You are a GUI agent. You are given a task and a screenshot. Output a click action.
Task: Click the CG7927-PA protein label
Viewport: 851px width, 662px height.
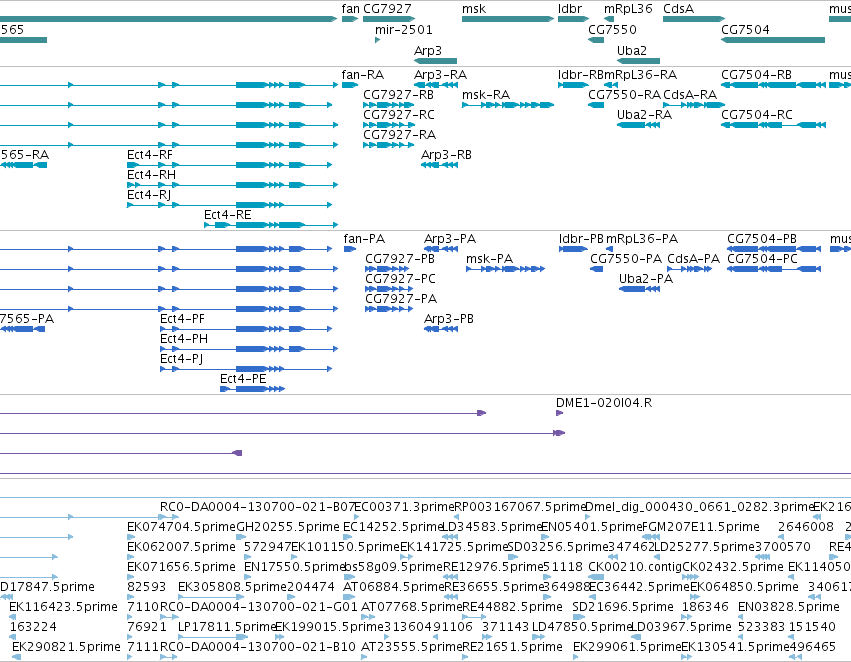pos(401,298)
